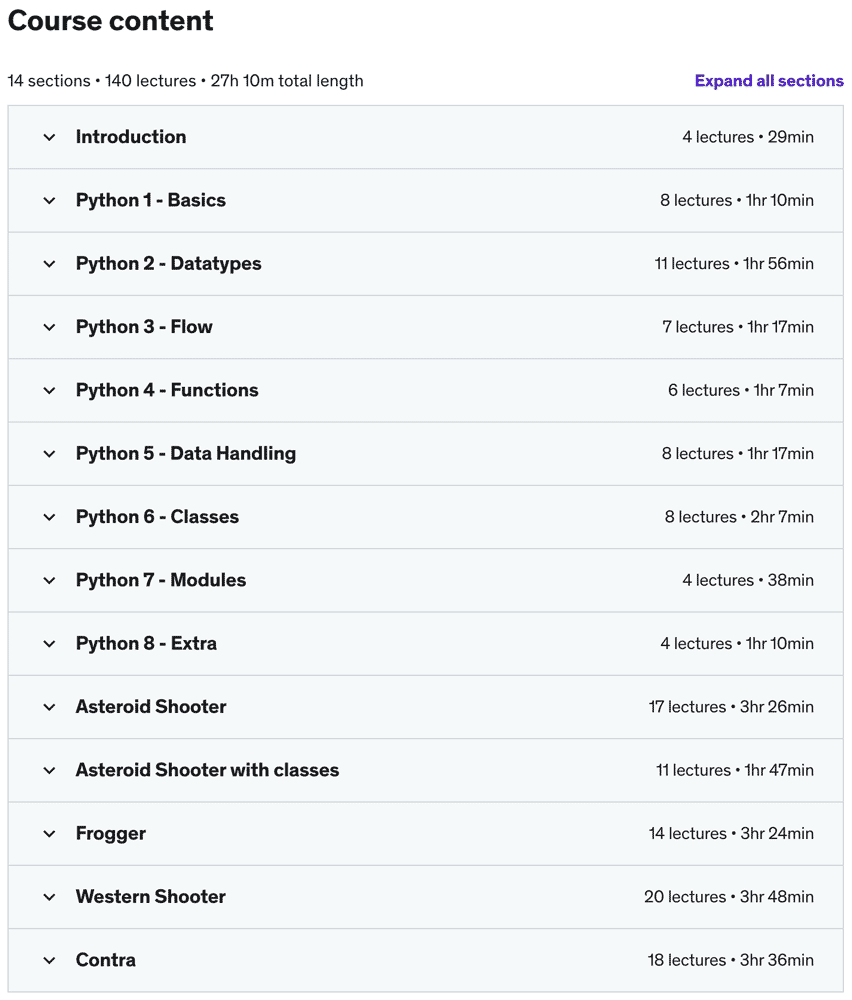Viewport: 852px width, 1000px height.
Task: Click Python 6 - Classes heading
Action: [x=157, y=517]
